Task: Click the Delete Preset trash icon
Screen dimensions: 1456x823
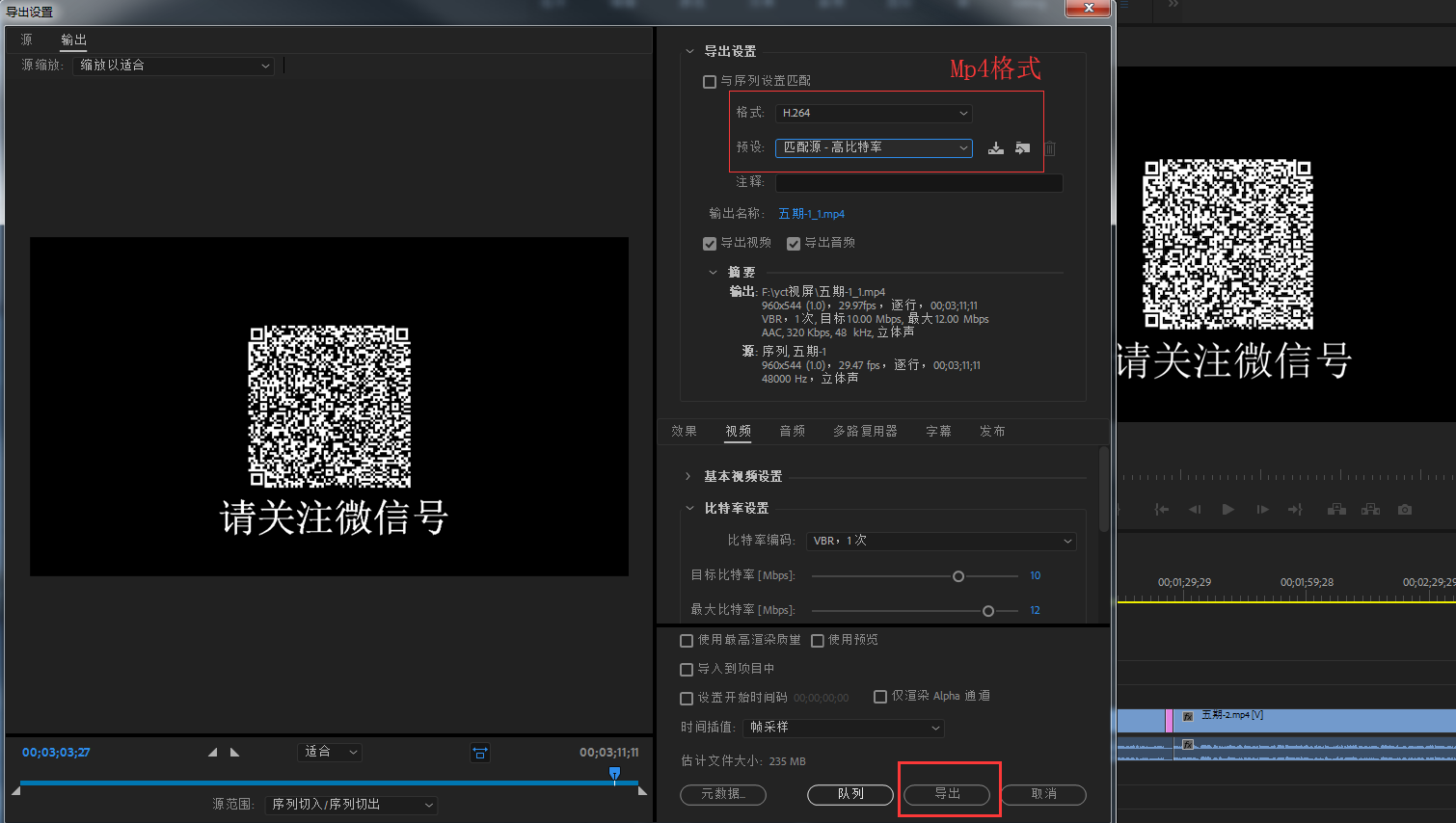Action: [1050, 148]
